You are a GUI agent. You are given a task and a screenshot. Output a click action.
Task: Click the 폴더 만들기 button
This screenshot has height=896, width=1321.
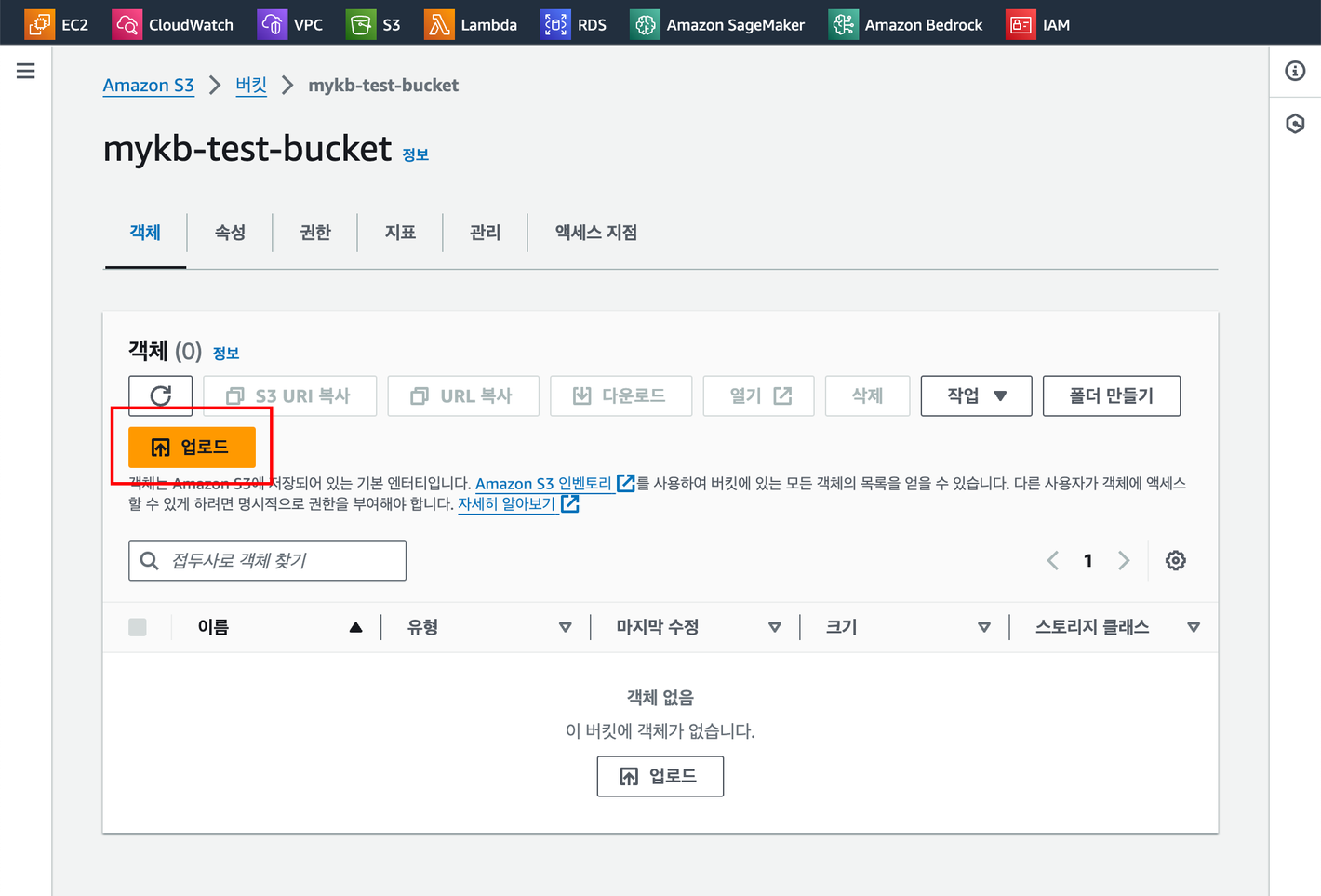[x=1112, y=395]
